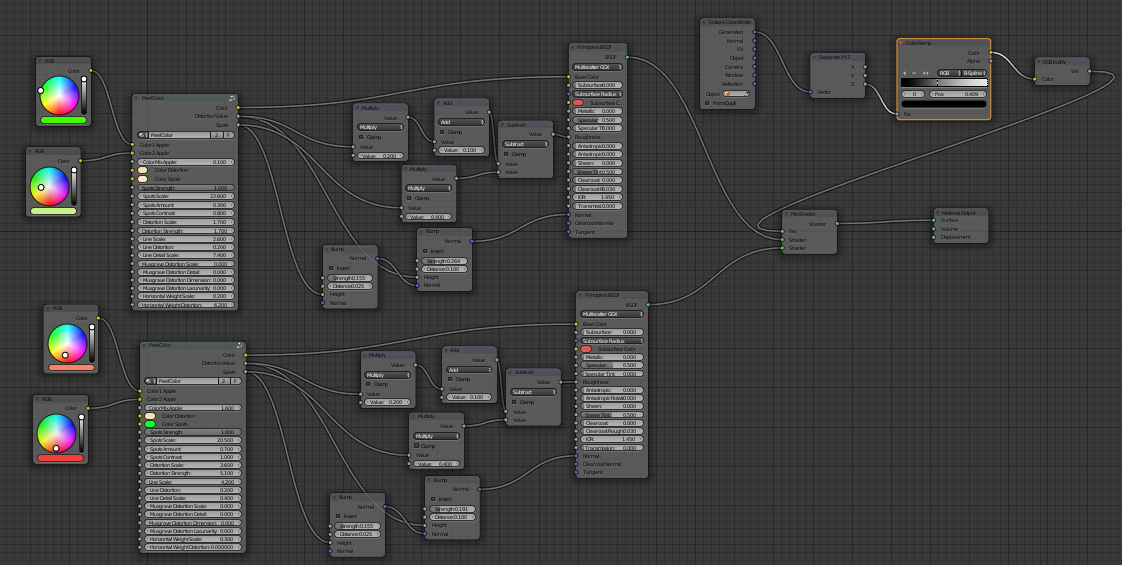The image size is (1122, 565).
Task: Click Surface input socket on Material Output
Action: point(934,220)
